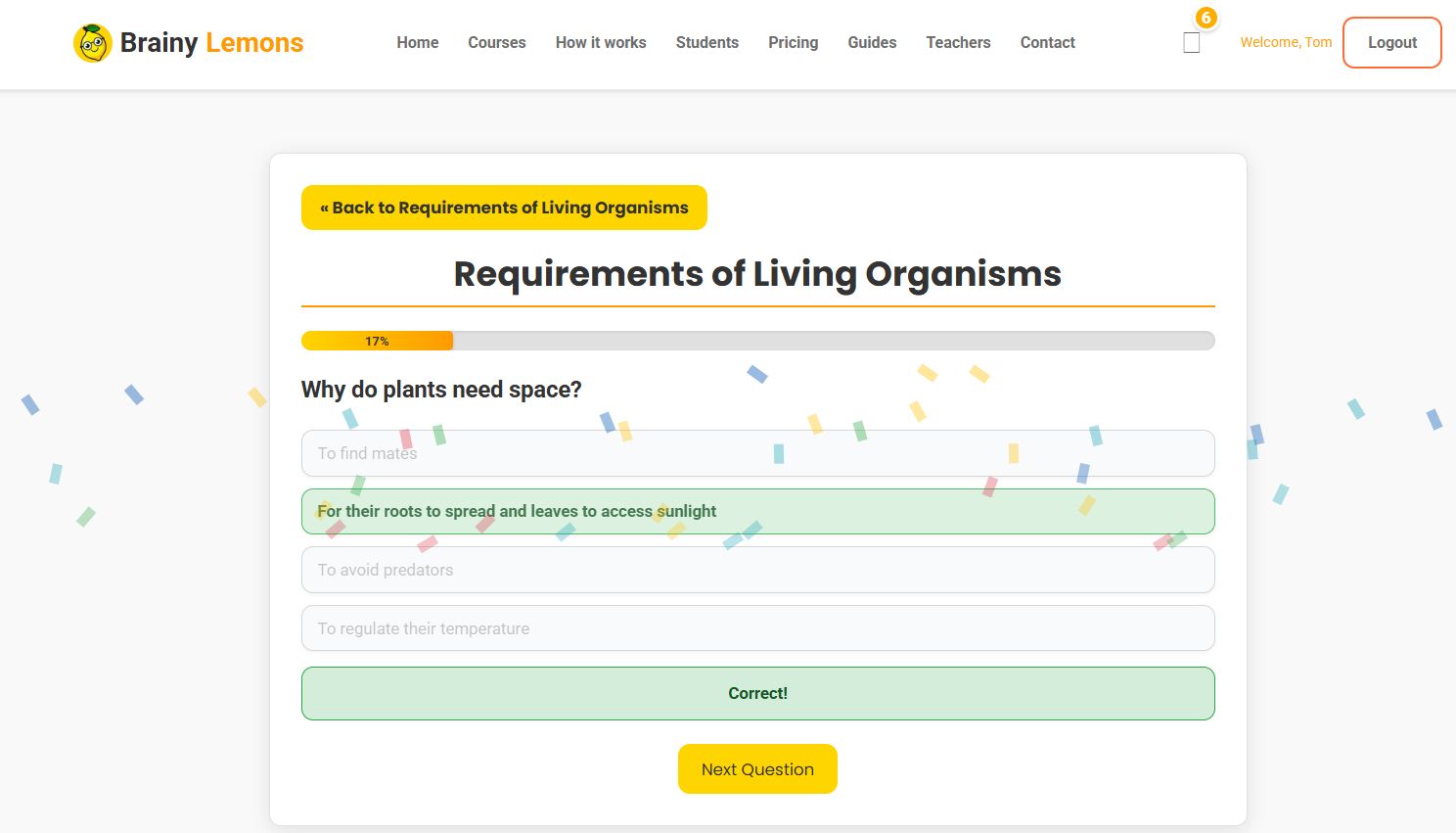Open the Teachers navigation link

tap(958, 42)
